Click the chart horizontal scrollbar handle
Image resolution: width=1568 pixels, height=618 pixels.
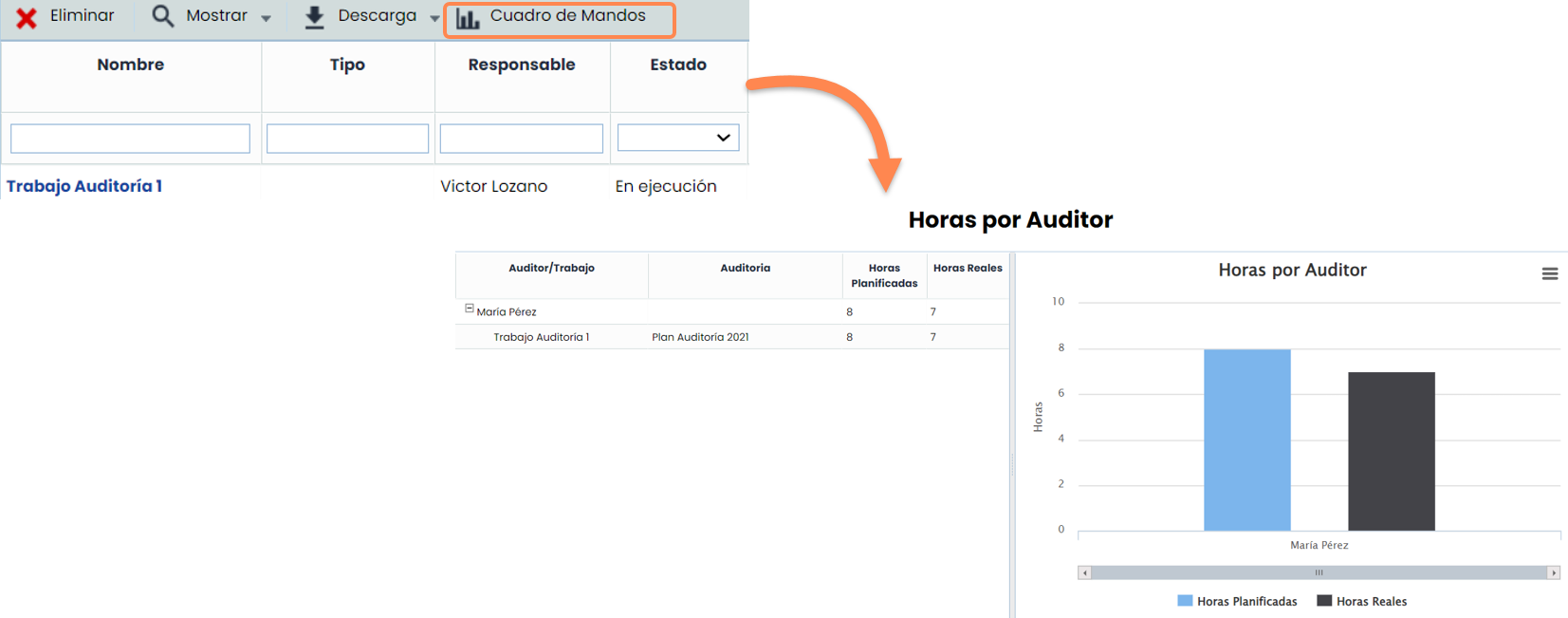[x=1319, y=572]
